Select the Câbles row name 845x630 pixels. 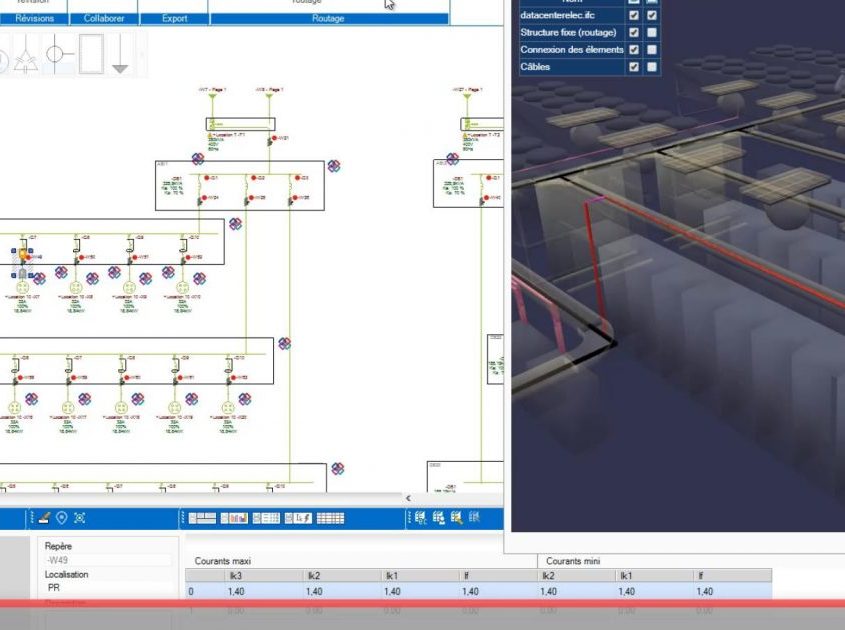click(535, 67)
